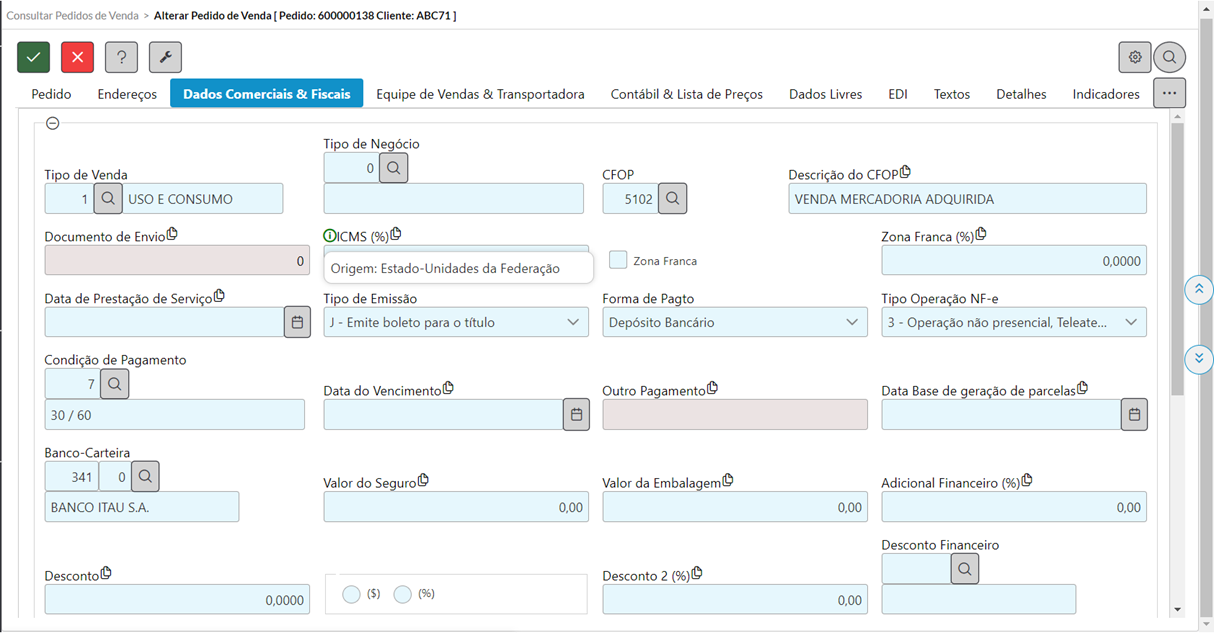The image size is (1214, 633).
Task: Click the double chevron down round button
Action: [1198, 359]
